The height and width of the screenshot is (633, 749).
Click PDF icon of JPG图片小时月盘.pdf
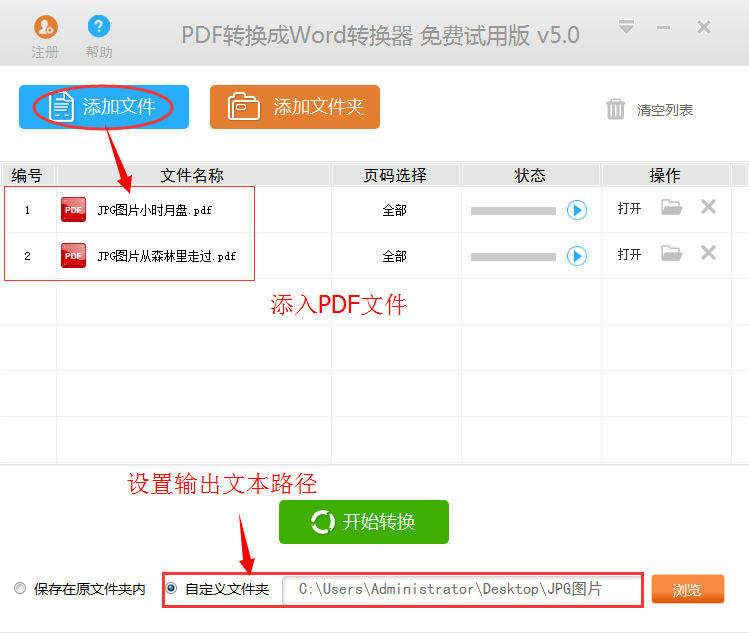[x=74, y=210]
